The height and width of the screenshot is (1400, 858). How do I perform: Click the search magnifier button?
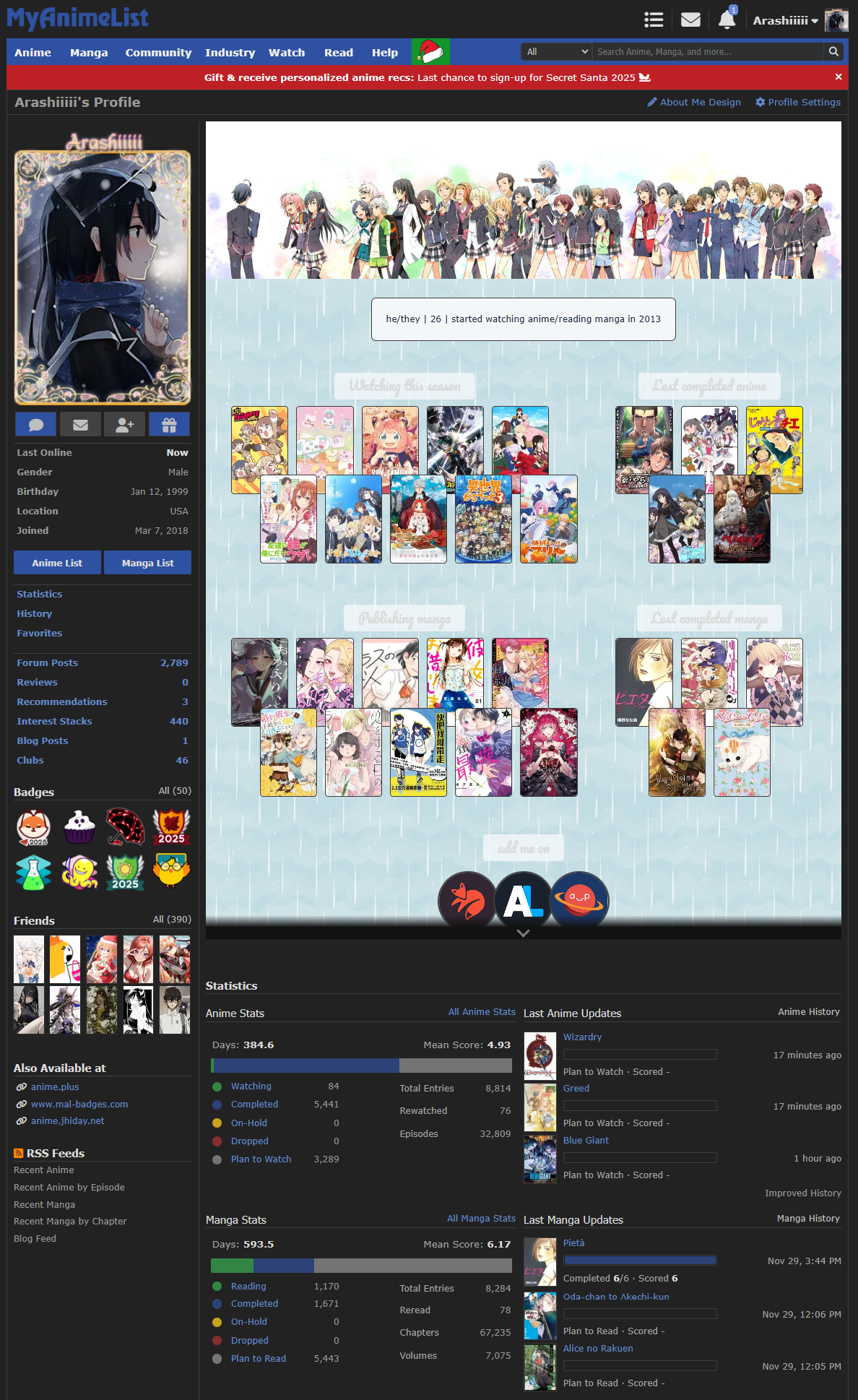833,52
